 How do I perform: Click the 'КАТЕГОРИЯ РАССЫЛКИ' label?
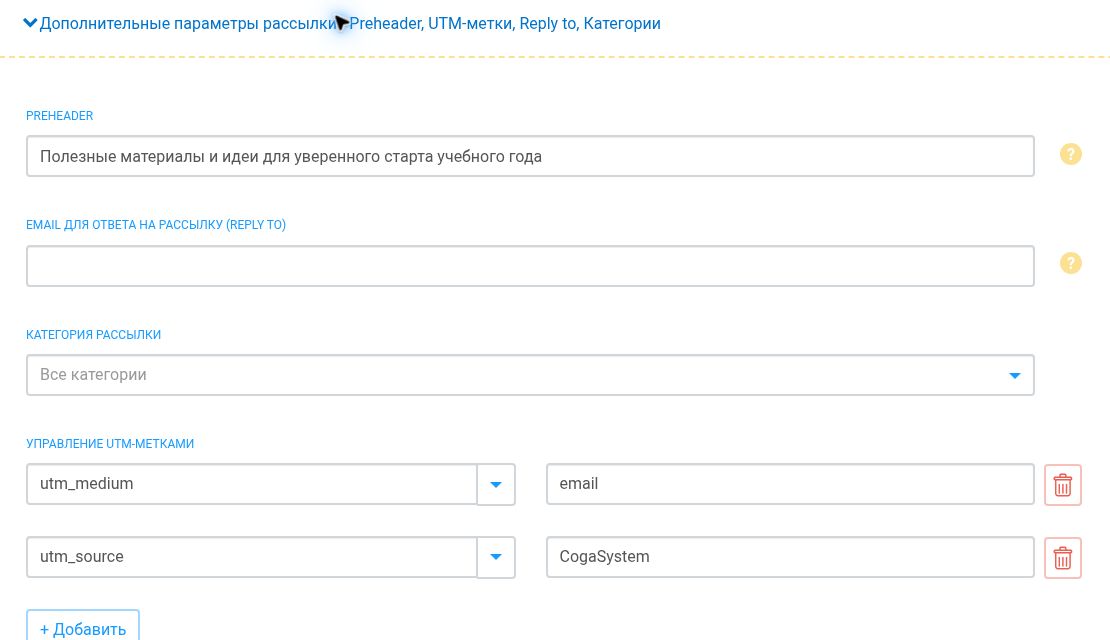pyautogui.click(x=93, y=334)
